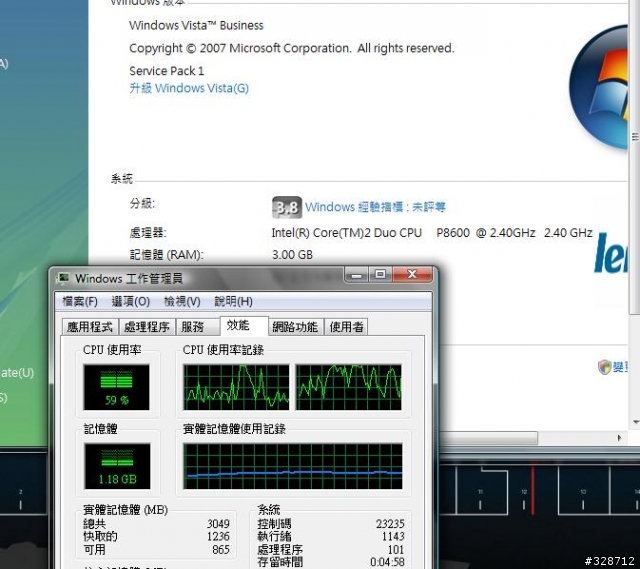Screen dimensions: 640x569
Task: Click the 可用 865 value
Action: click(x=221, y=549)
